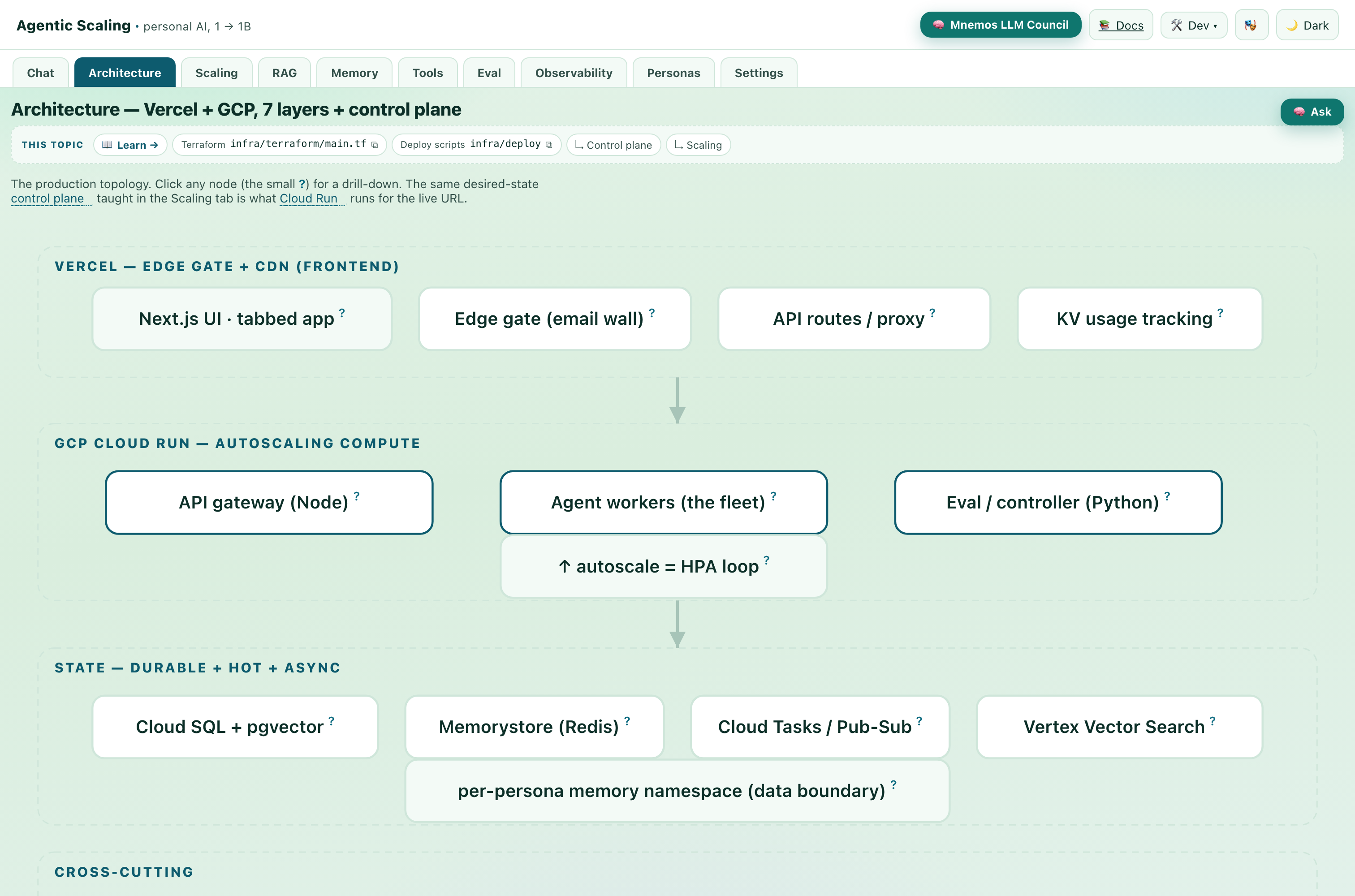Viewport: 1355px width, 896px height.
Task: Switch to the Observability tab
Action: 574,73
